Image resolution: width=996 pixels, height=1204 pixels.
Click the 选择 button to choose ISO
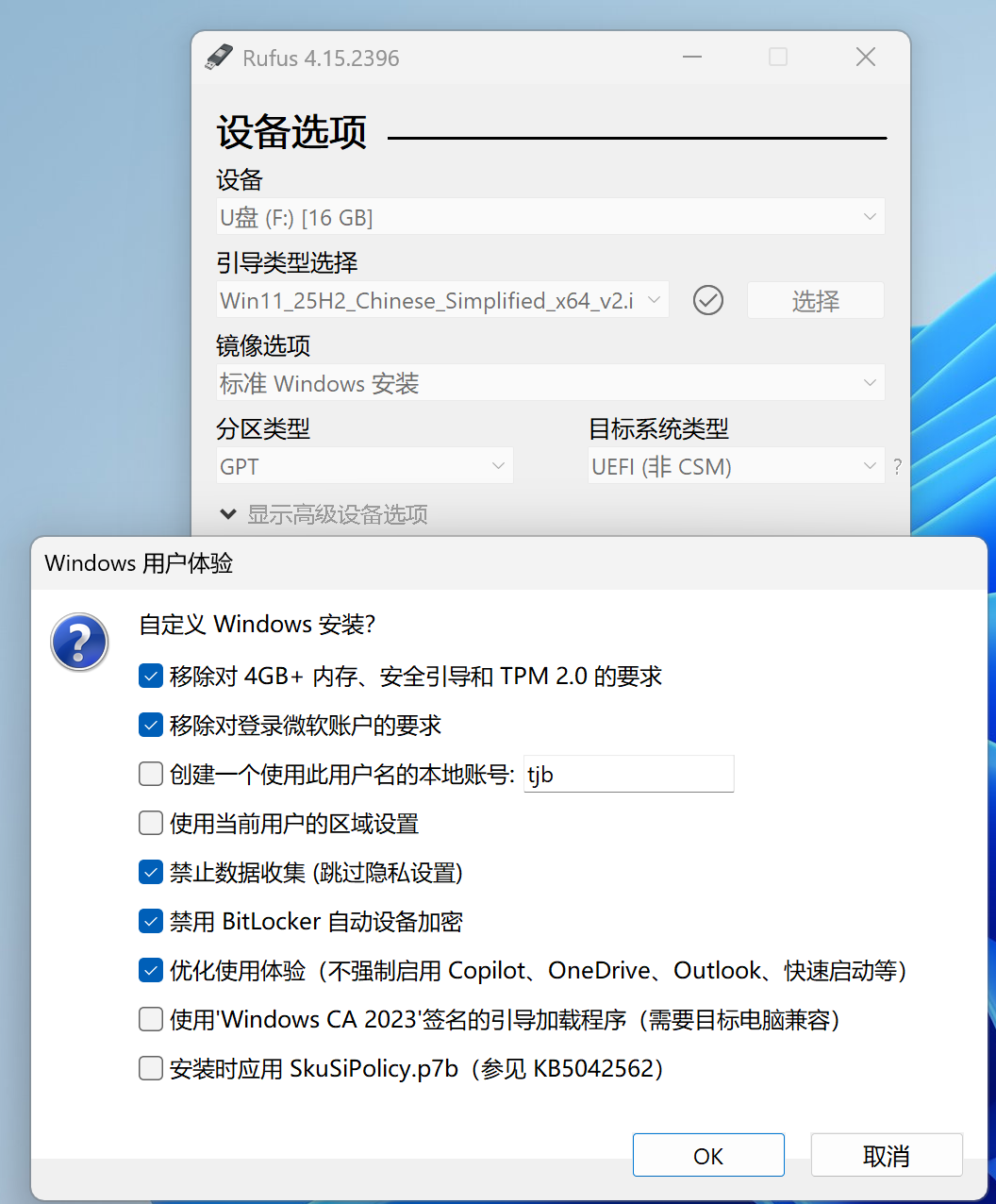pos(816,300)
